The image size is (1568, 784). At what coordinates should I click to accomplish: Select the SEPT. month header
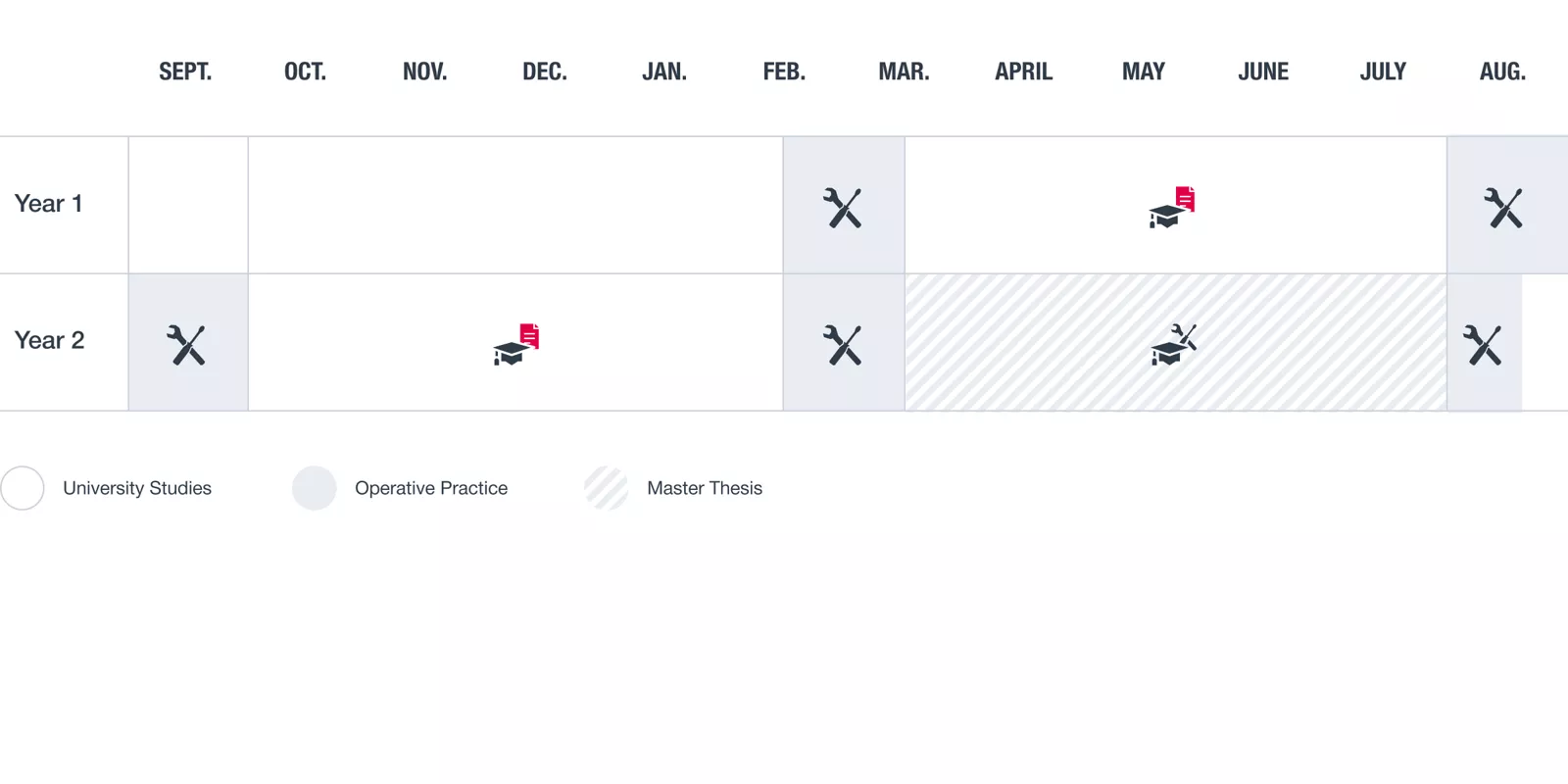[185, 72]
